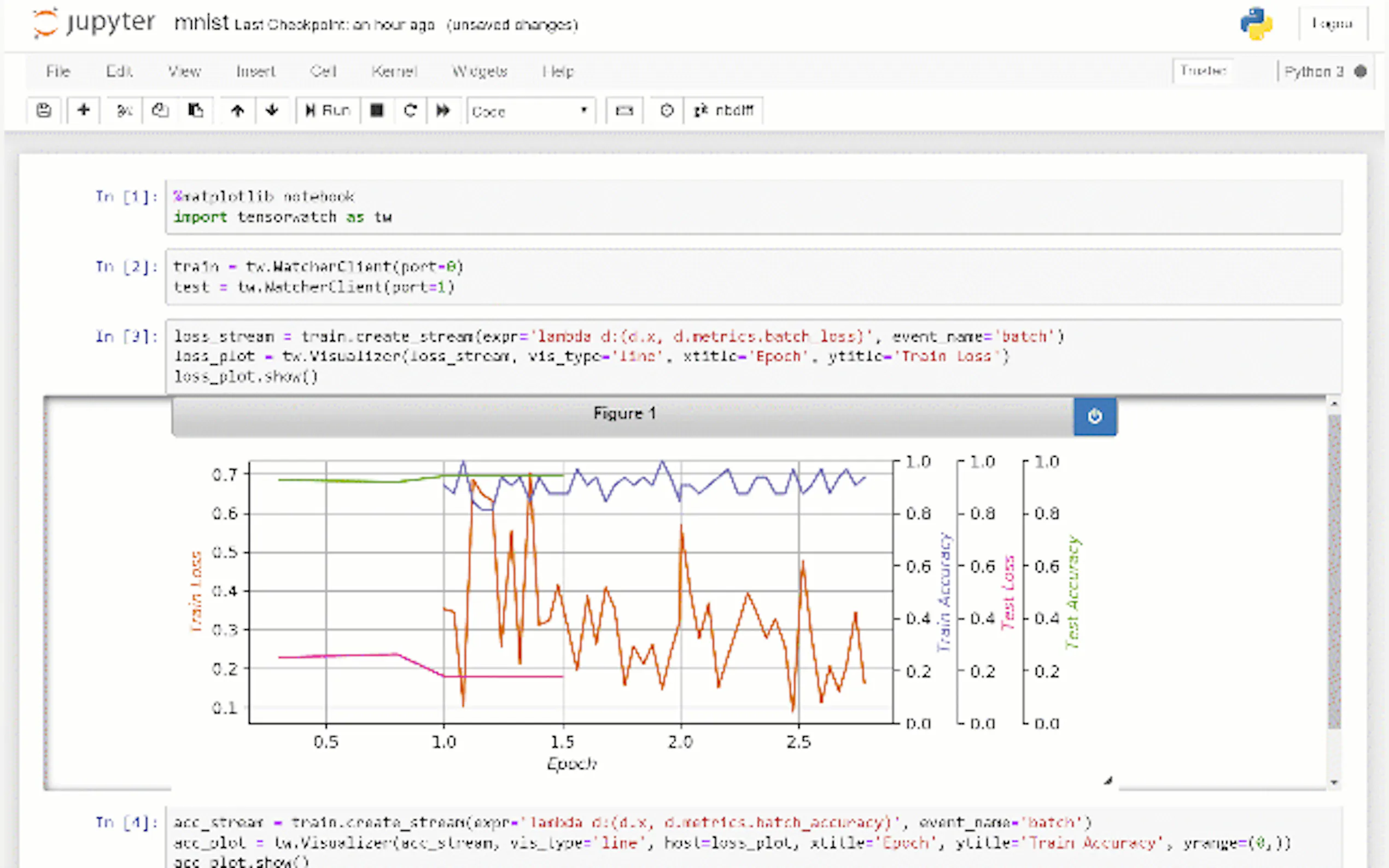Click the clock icon beside nbdiff
This screenshot has width=1389, height=868.
[666, 110]
